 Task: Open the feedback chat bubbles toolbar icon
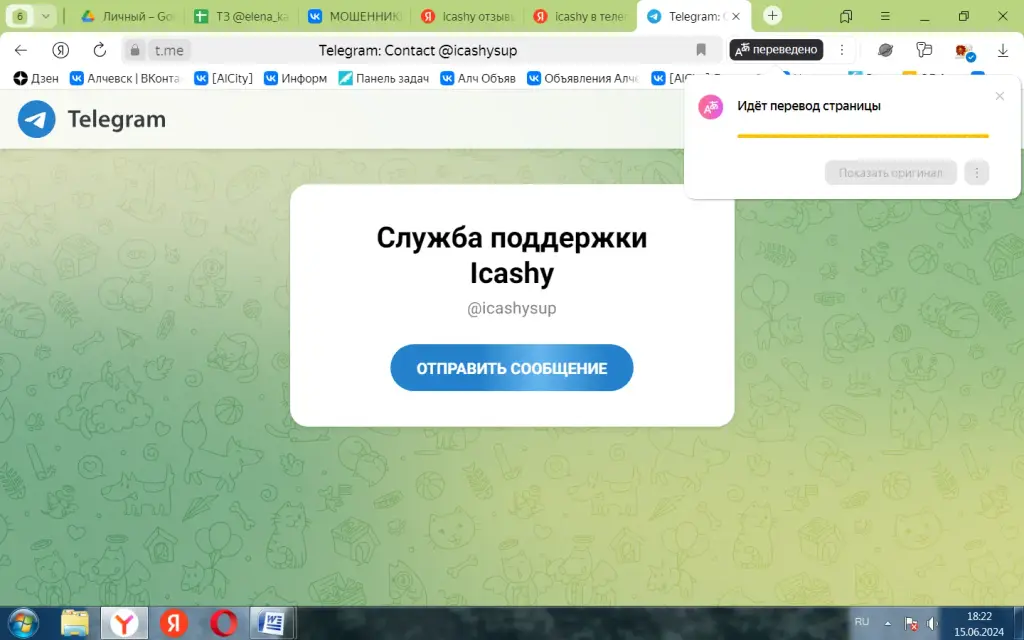(x=923, y=50)
